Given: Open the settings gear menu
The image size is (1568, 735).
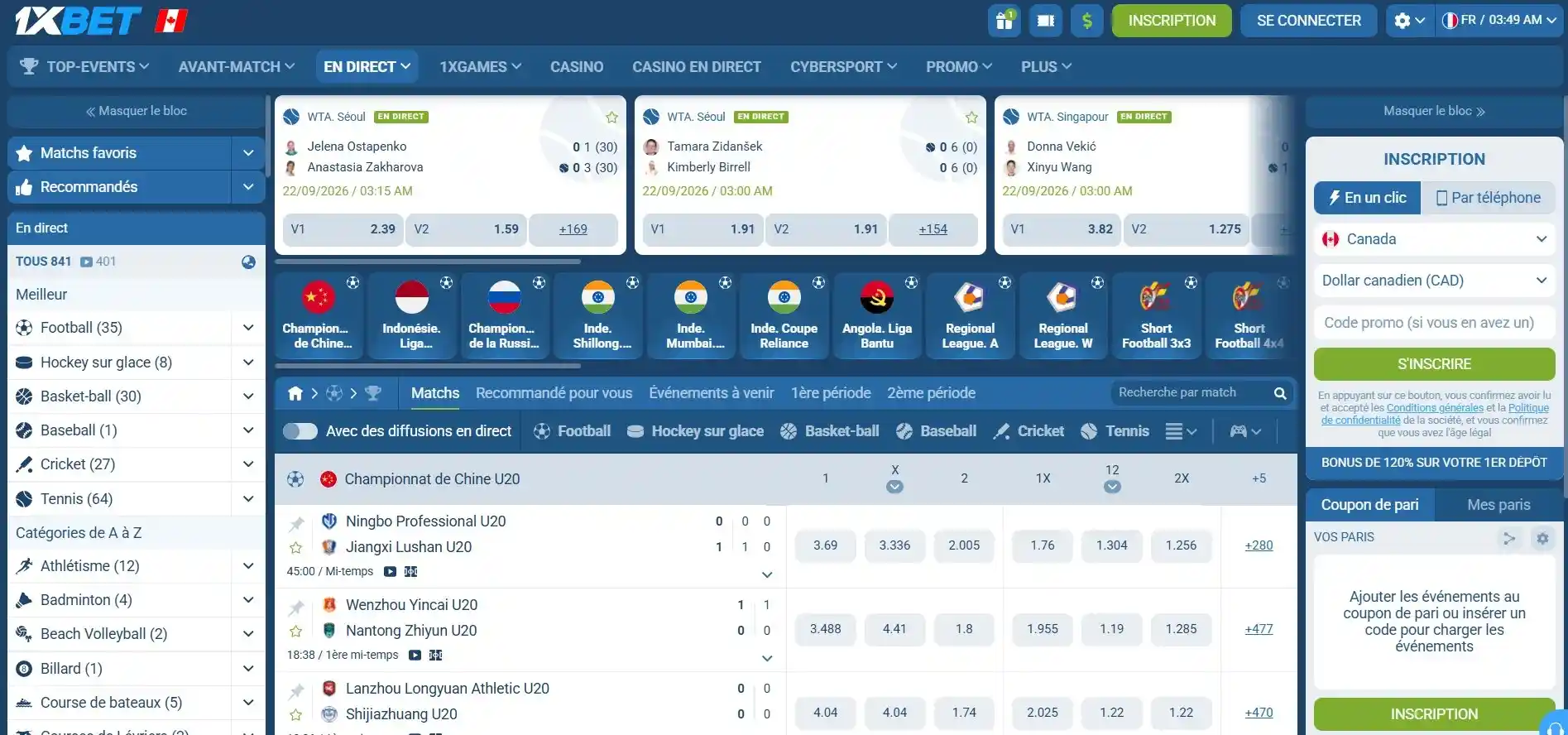Looking at the screenshot, I should point(1409,21).
